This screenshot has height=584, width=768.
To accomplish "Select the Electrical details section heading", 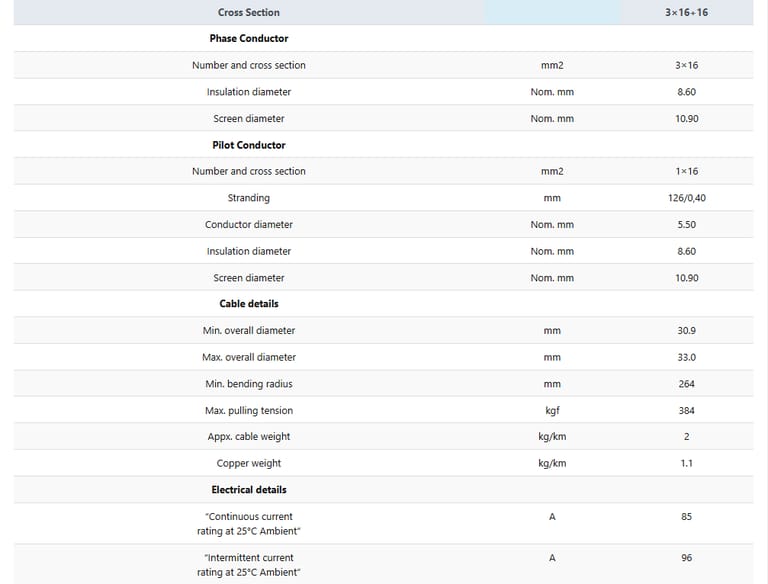I will point(249,490).
